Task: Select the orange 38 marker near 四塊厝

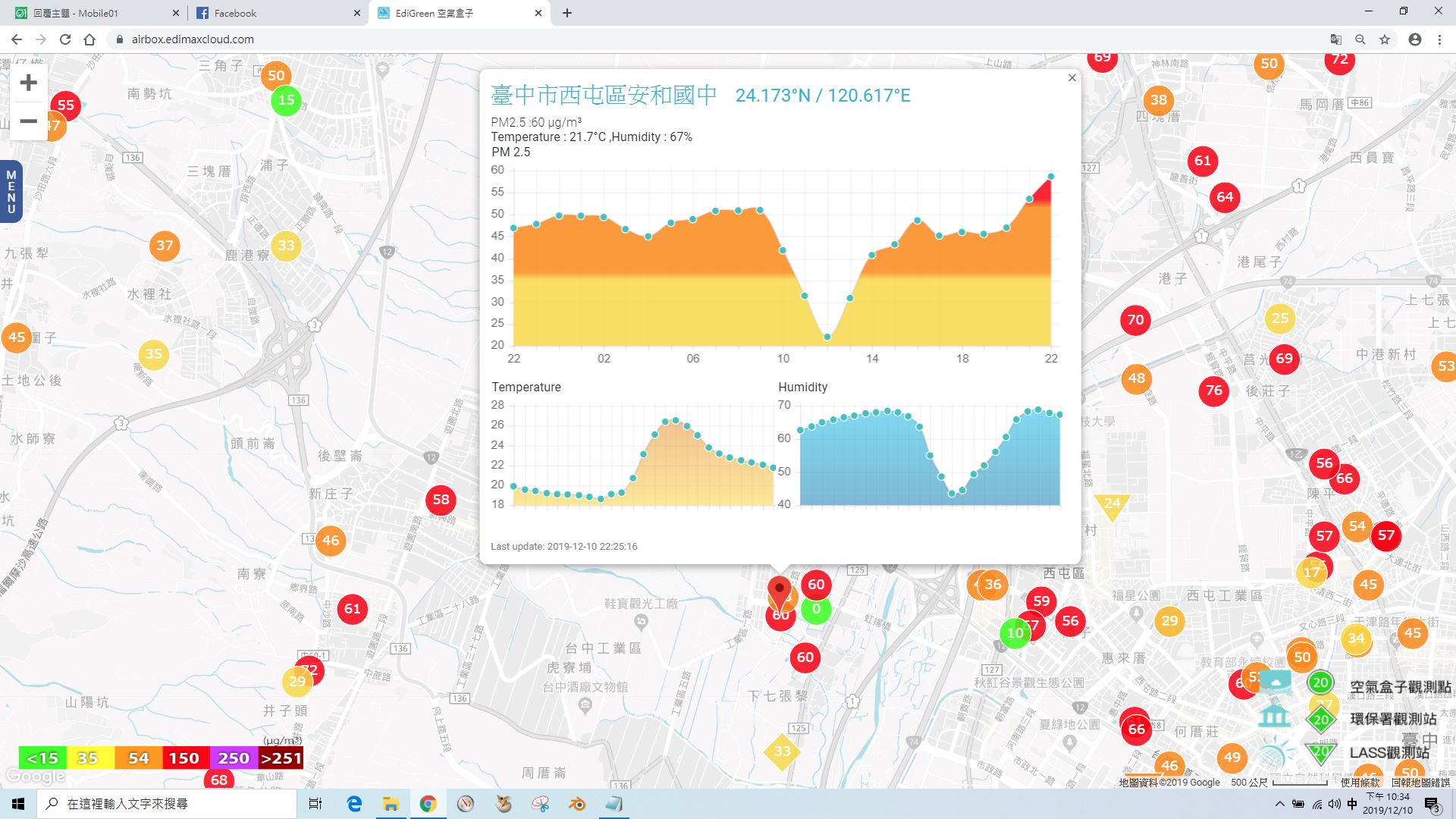Action: click(x=1158, y=99)
